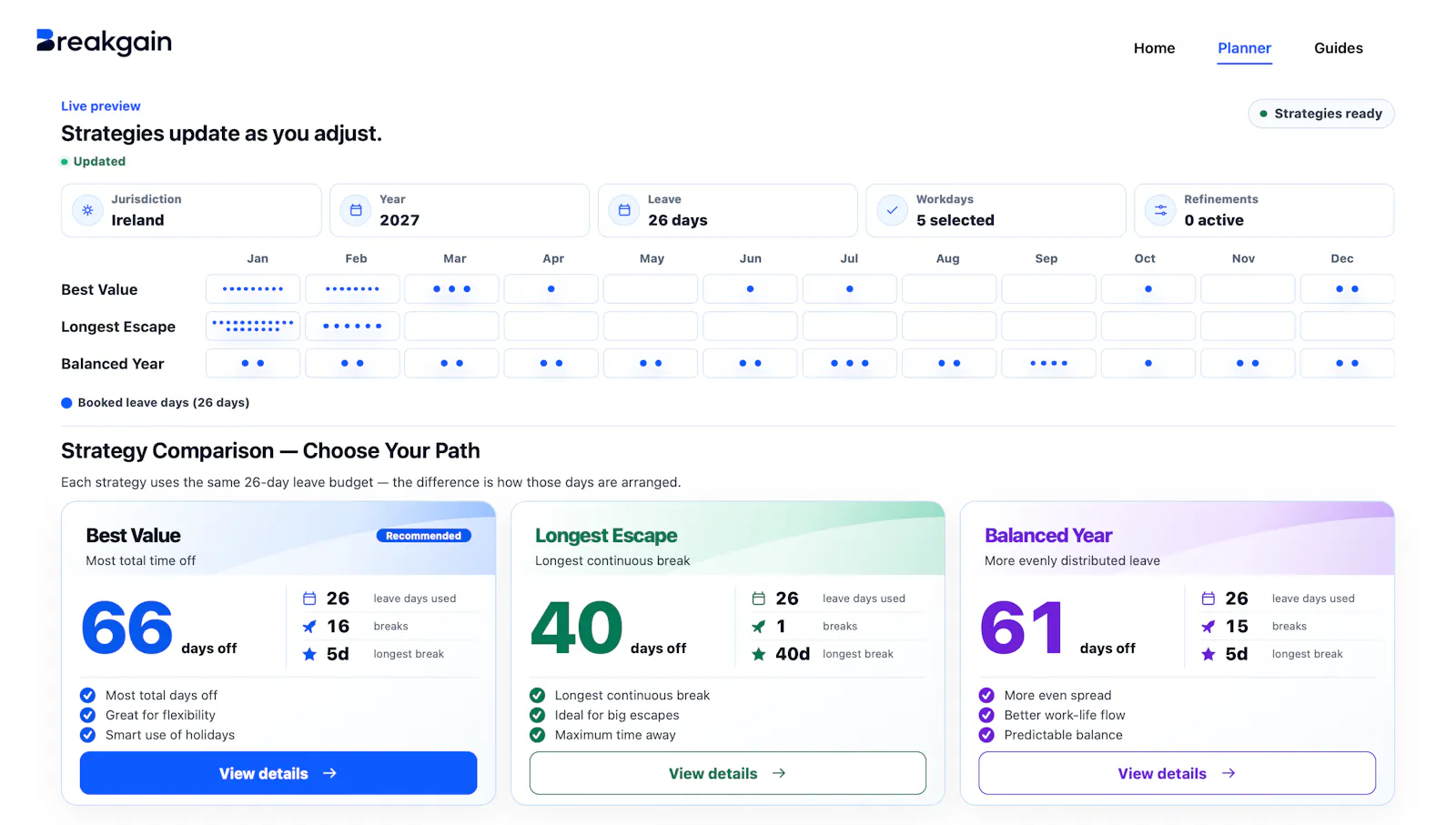Click Best Value leave days calendar icon
The width and height of the screenshot is (1456, 825).
point(309,599)
